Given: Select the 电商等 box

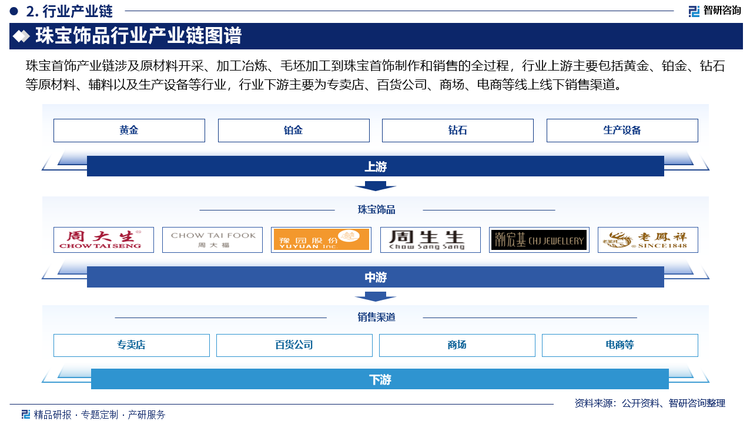Looking at the screenshot, I should [620, 345].
